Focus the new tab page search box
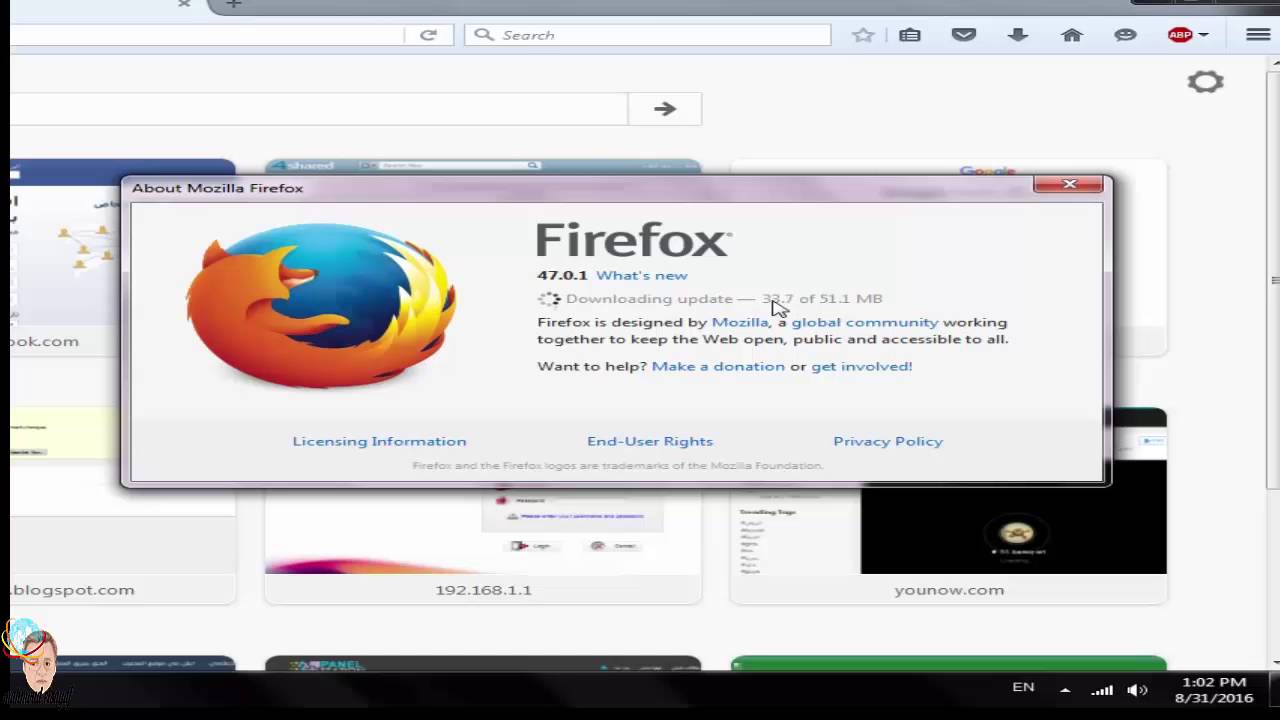Image resolution: width=1280 pixels, height=720 pixels. [x=319, y=109]
